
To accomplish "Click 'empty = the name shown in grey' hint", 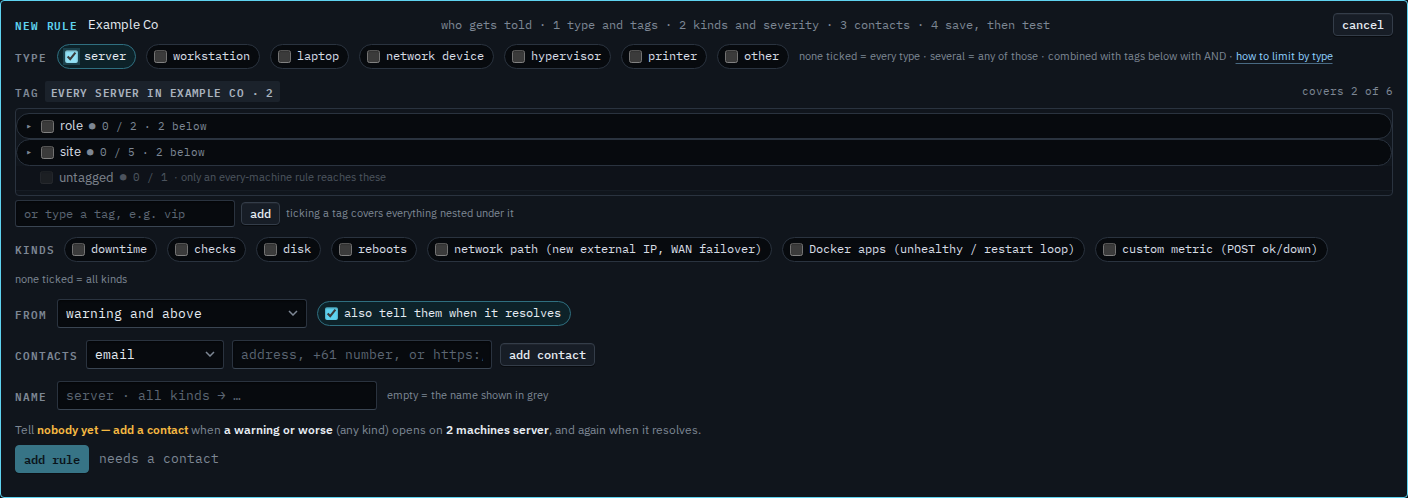I will 468,395.
